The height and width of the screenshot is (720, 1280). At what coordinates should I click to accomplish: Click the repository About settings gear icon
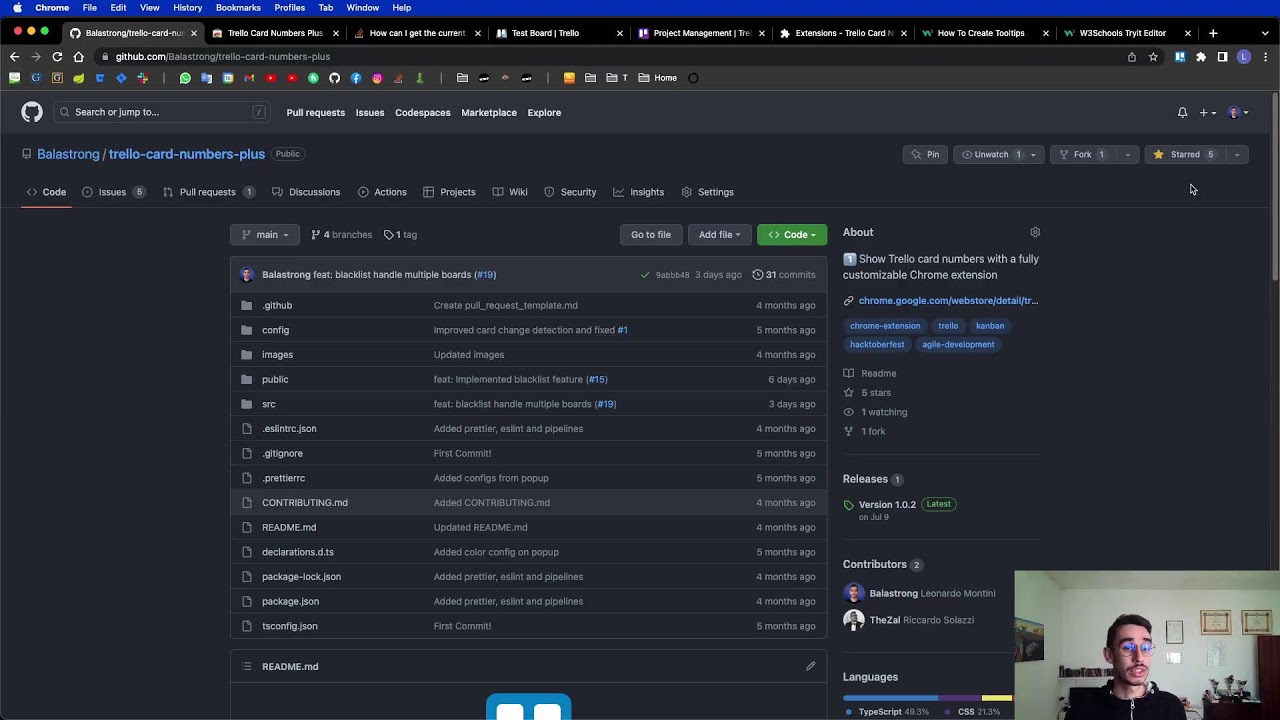[1035, 232]
